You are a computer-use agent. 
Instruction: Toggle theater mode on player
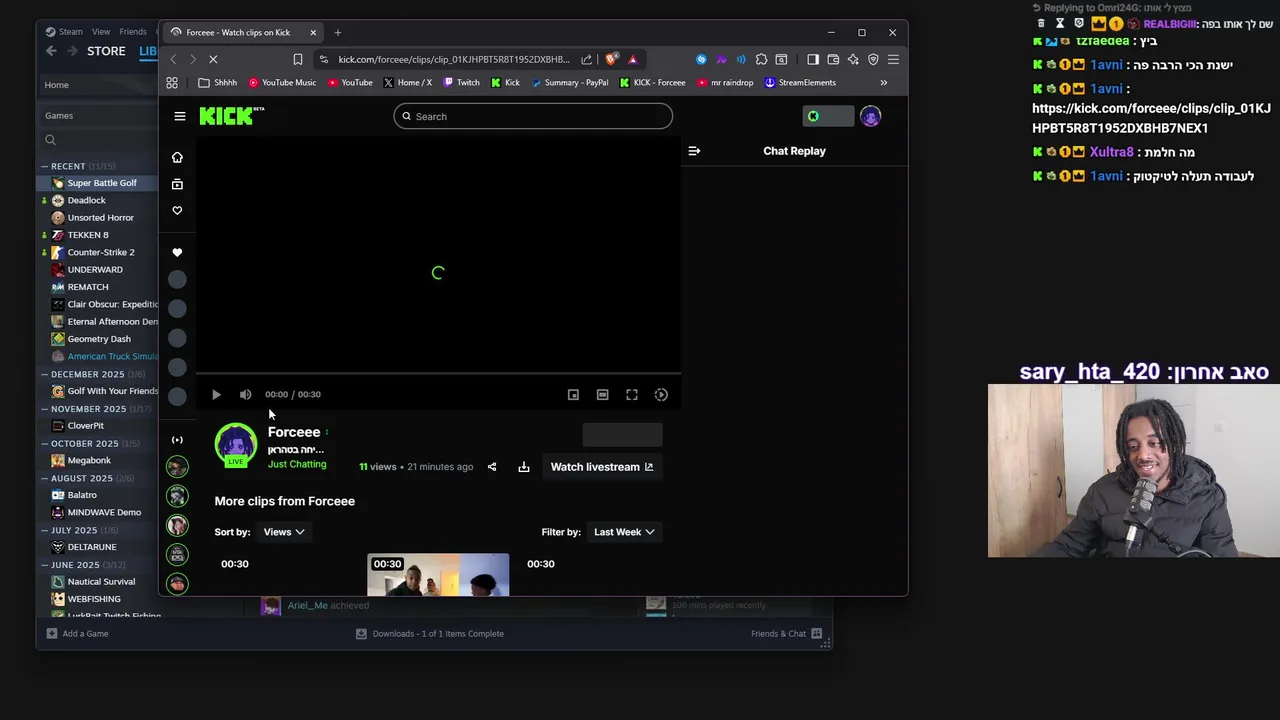602,394
